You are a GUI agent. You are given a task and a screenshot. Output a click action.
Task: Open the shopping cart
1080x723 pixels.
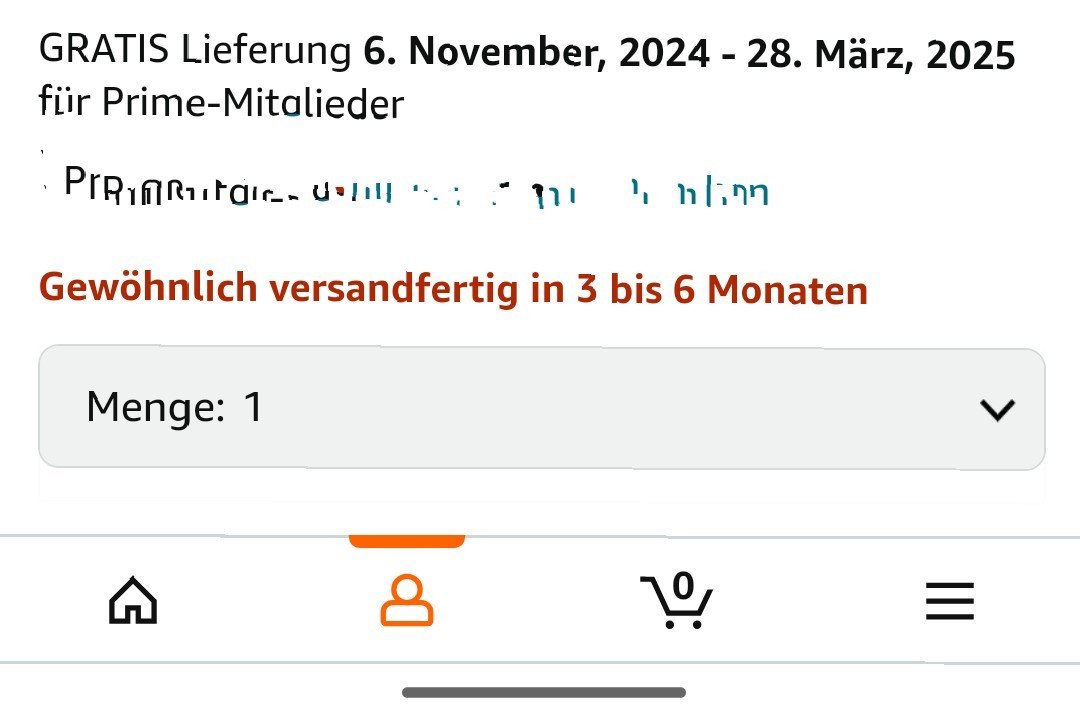click(677, 601)
